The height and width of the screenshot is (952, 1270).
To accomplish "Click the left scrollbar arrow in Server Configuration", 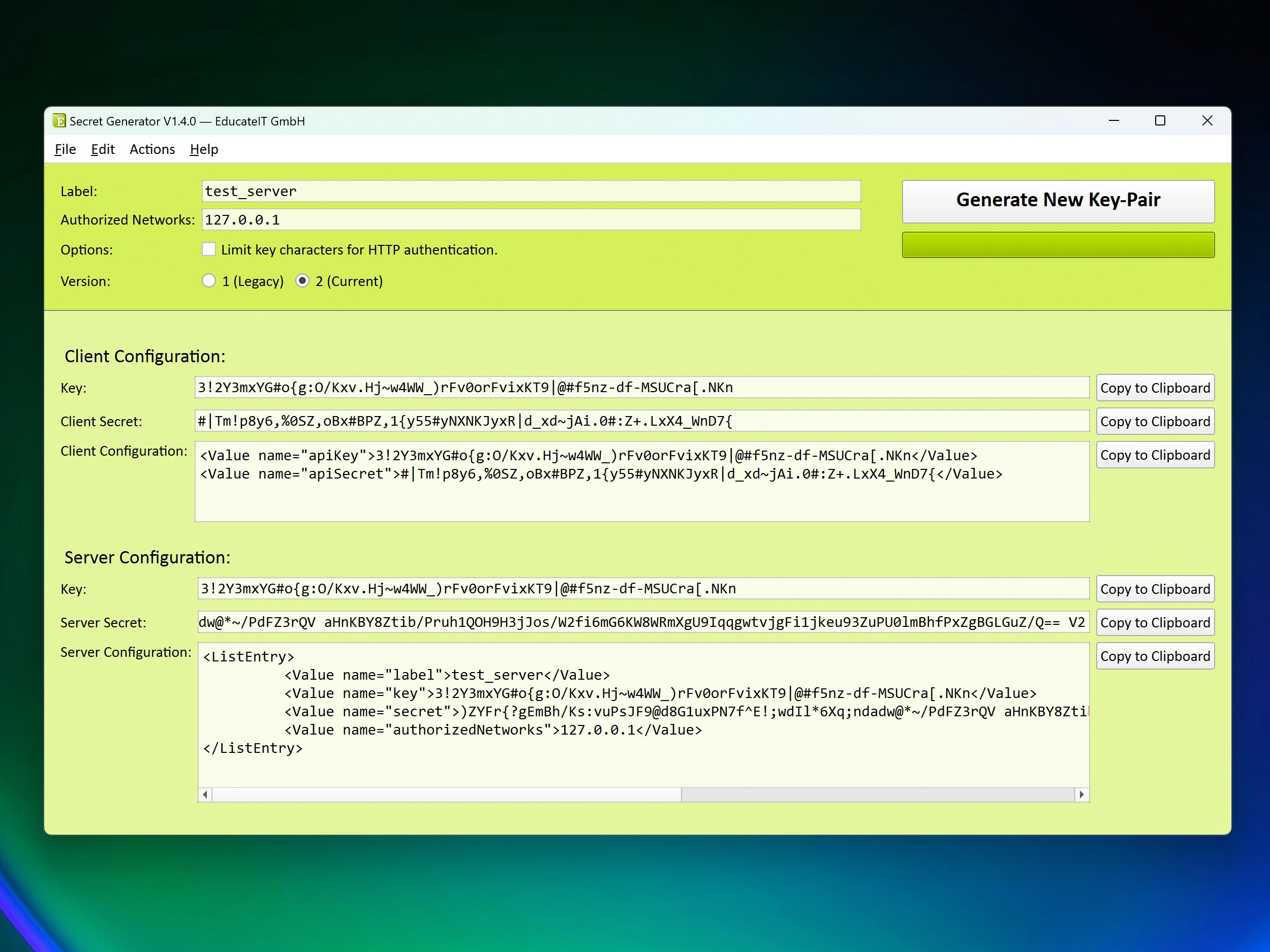I will (205, 794).
